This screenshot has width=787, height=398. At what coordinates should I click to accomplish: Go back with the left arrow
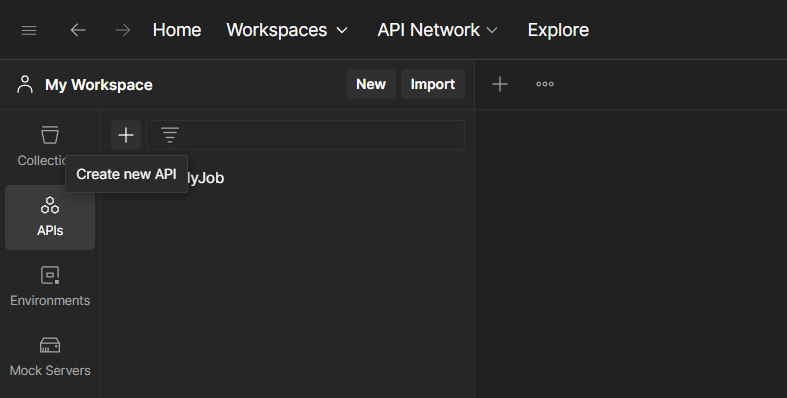pyautogui.click(x=78, y=30)
